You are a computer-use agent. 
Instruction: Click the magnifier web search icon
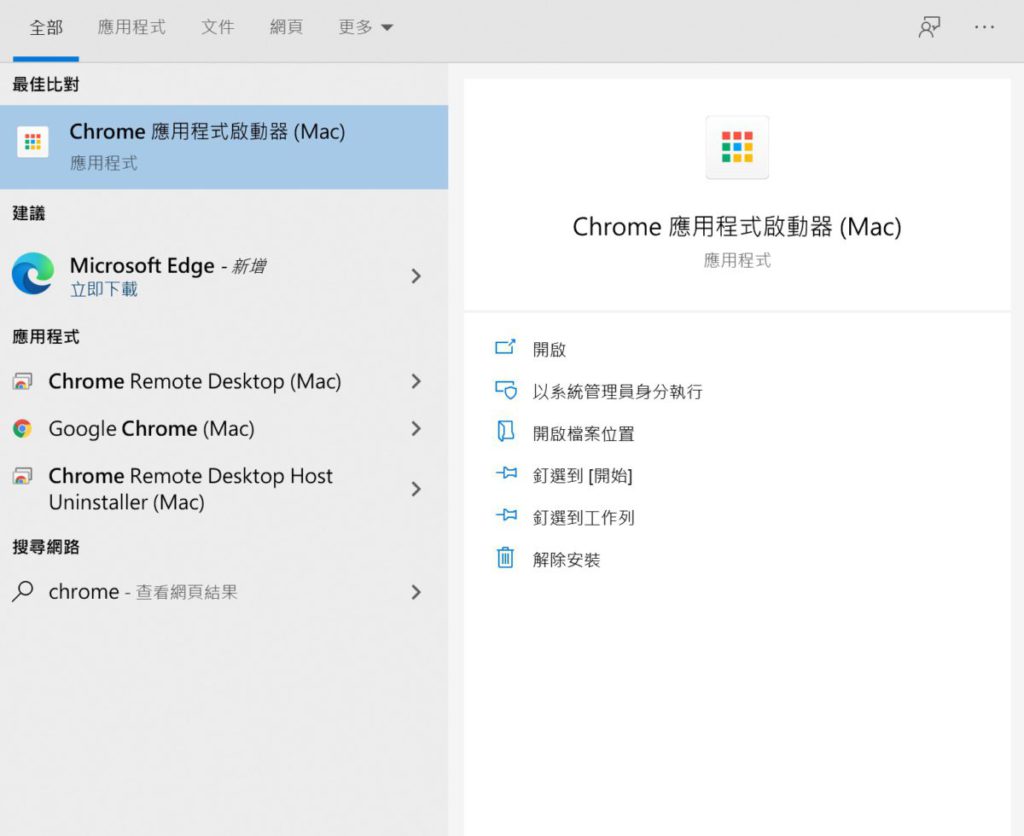(x=23, y=591)
